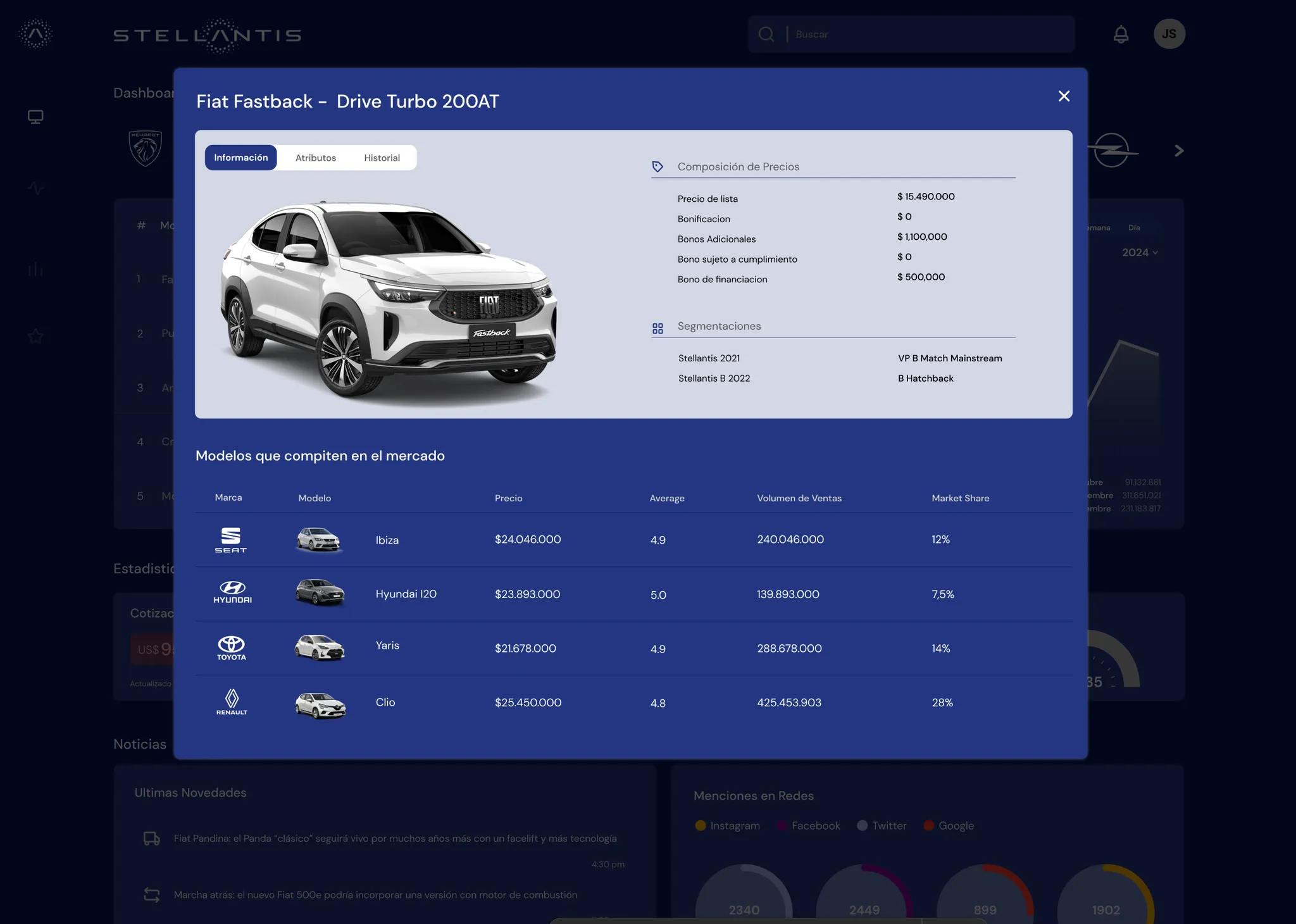Viewport: 1296px width, 924px height.
Task: Open the monitor dashboard sidebar icon
Action: coord(35,117)
